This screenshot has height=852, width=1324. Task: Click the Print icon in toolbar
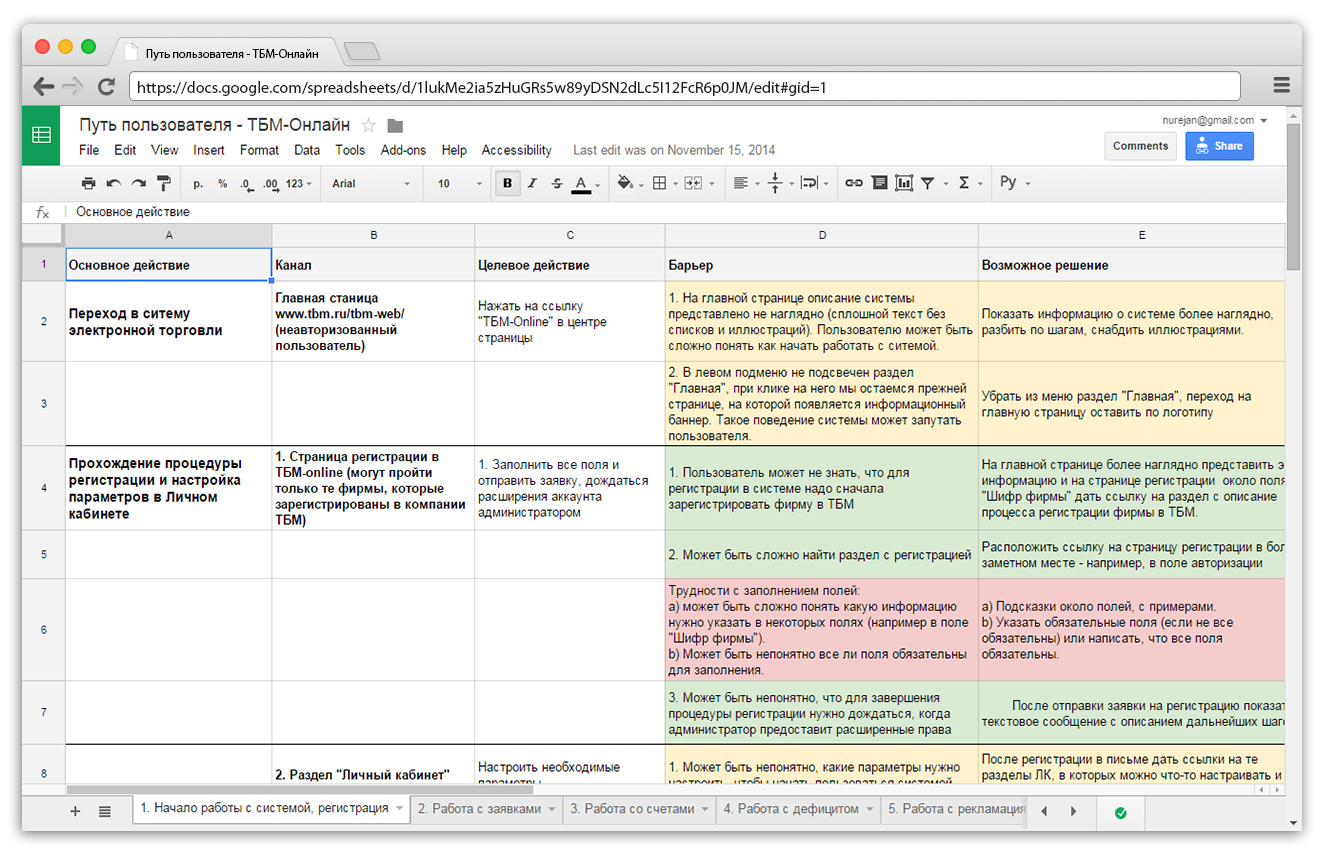pyautogui.click(x=89, y=183)
